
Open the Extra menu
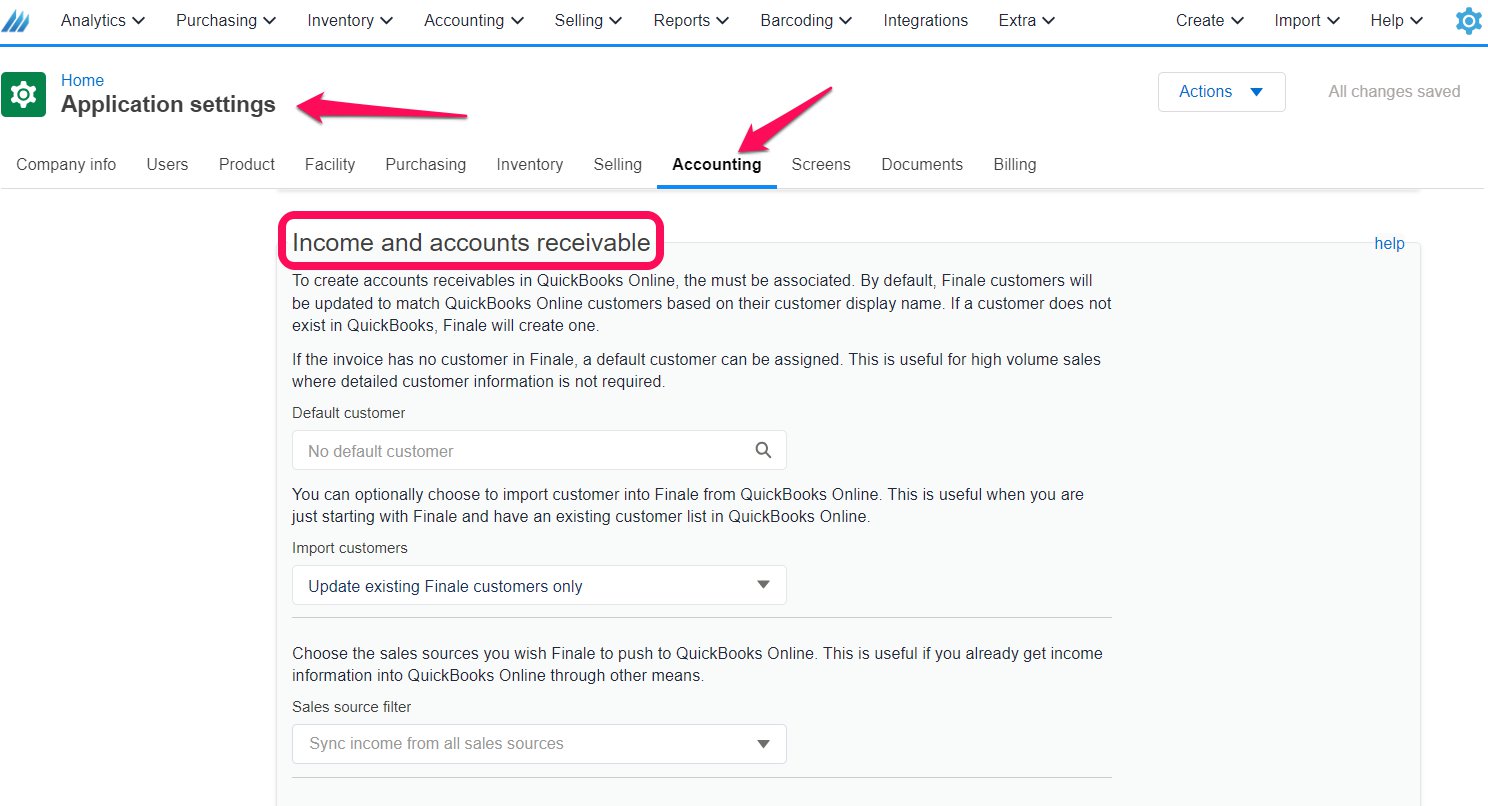[x=1027, y=20]
